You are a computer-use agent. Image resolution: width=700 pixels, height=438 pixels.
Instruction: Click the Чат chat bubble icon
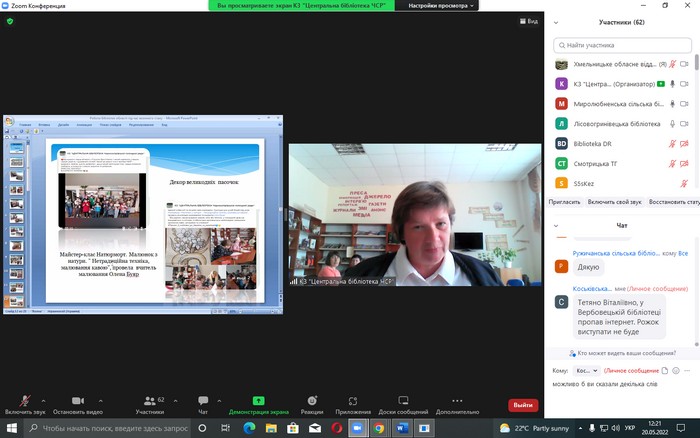[203, 399]
